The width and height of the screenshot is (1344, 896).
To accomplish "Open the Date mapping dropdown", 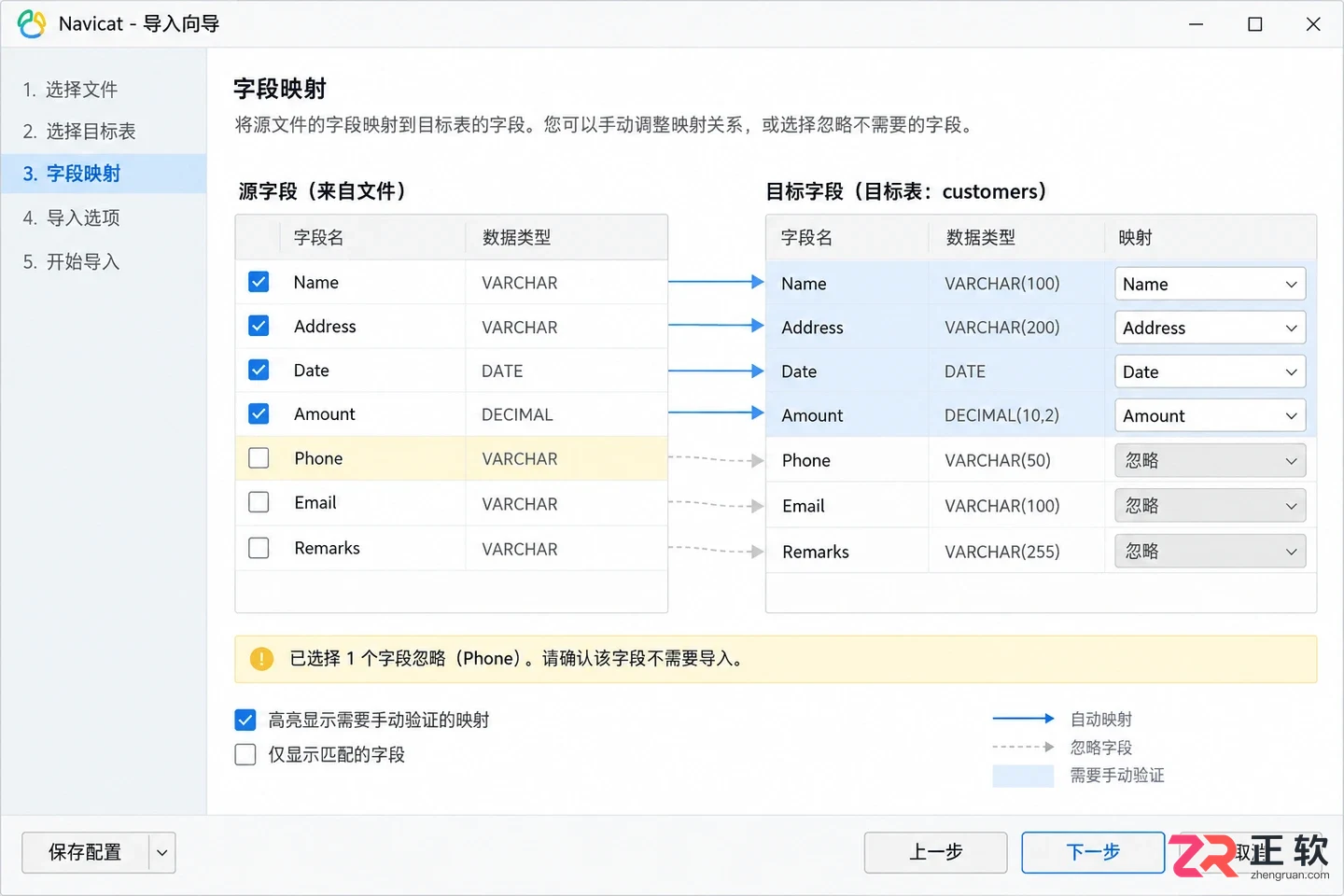I will pyautogui.click(x=1210, y=371).
